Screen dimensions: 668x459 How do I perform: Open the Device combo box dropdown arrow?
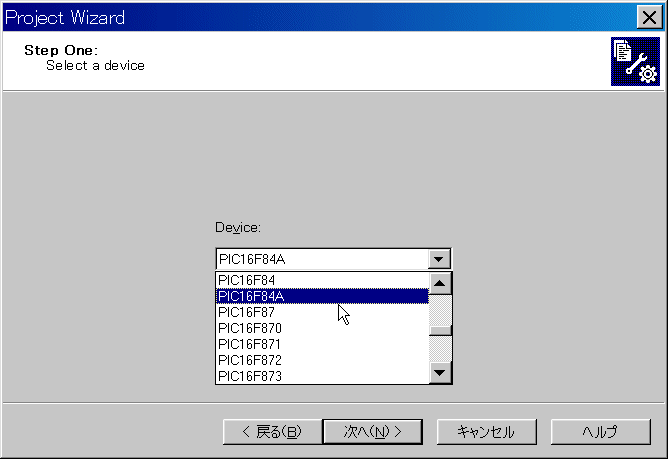click(x=439, y=259)
